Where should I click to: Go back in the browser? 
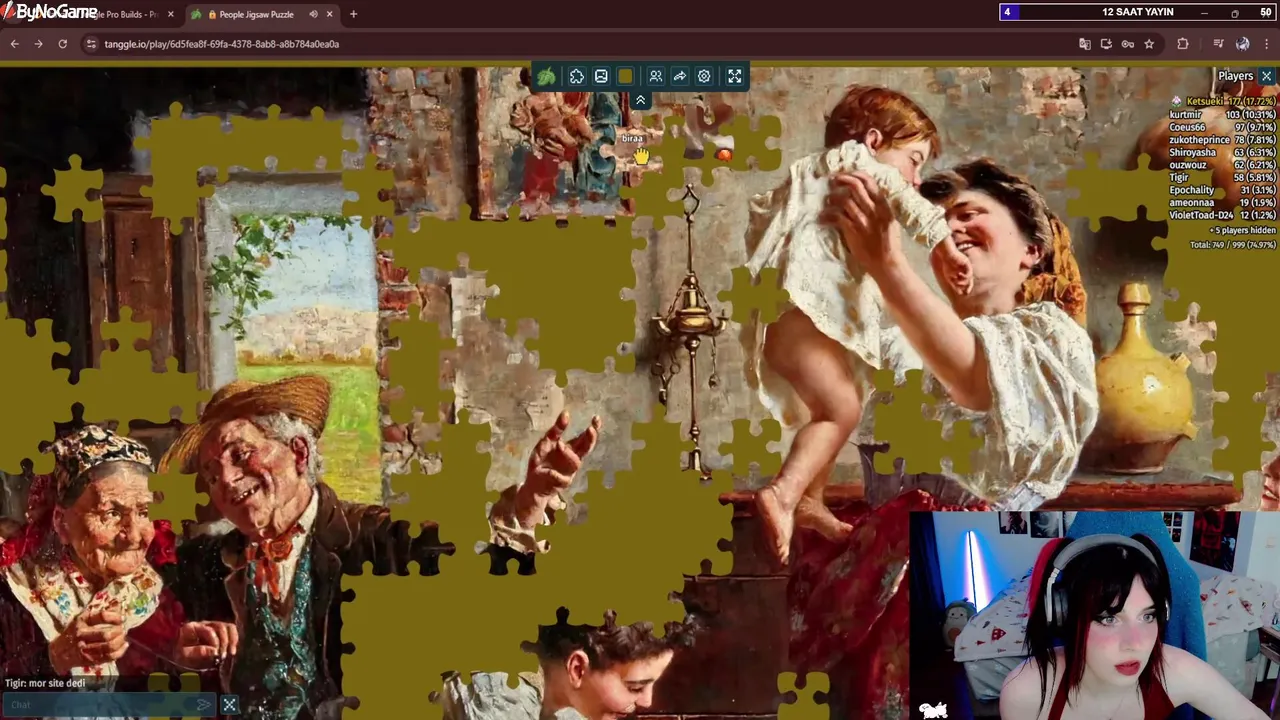[14, 44]
